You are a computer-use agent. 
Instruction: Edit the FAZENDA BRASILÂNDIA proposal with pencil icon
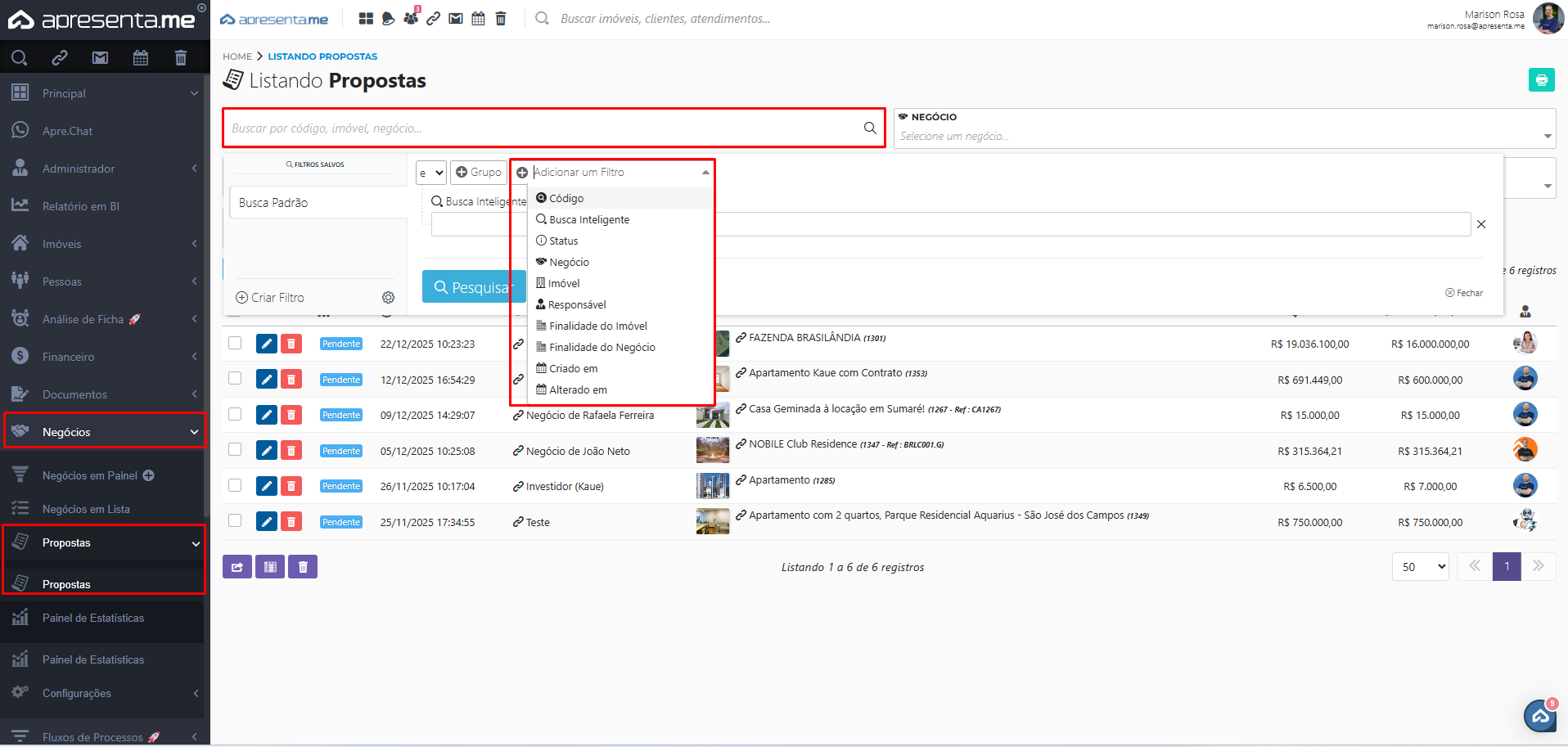pos(267,344)
